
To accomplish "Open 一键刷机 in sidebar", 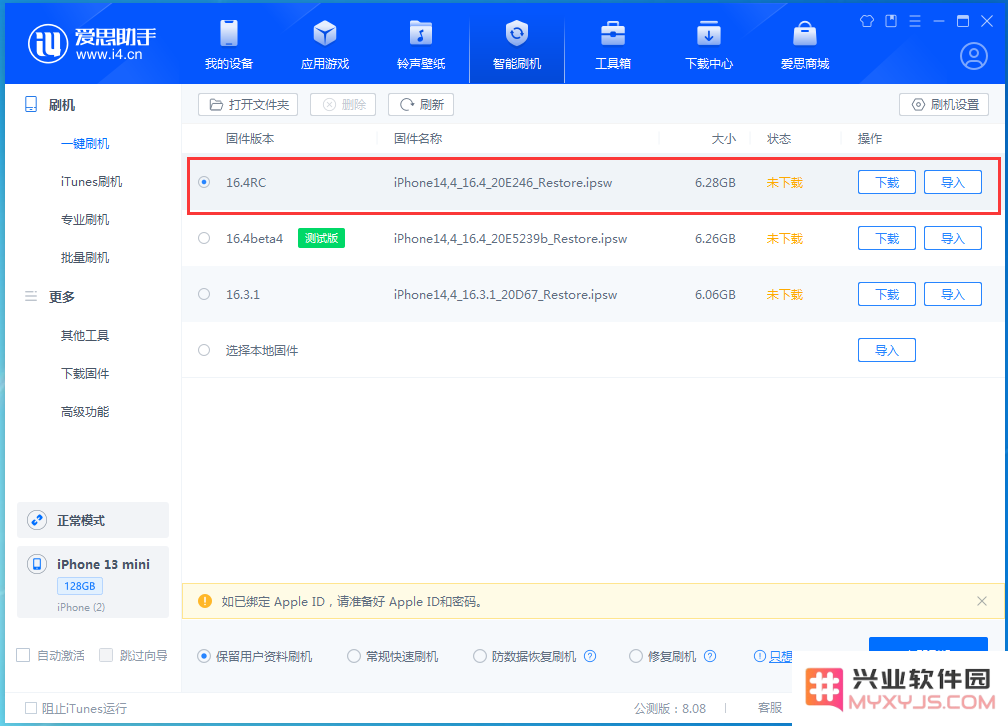I will (85, 143).
